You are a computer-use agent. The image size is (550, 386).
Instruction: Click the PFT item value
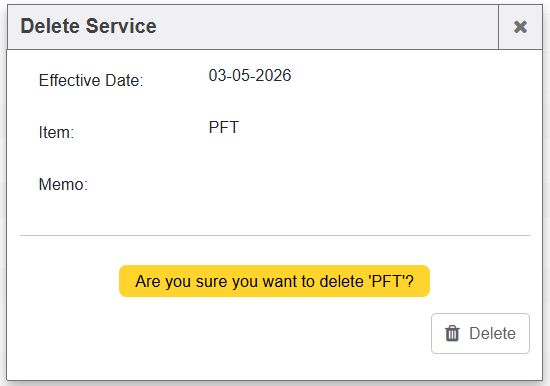point(224,127)
